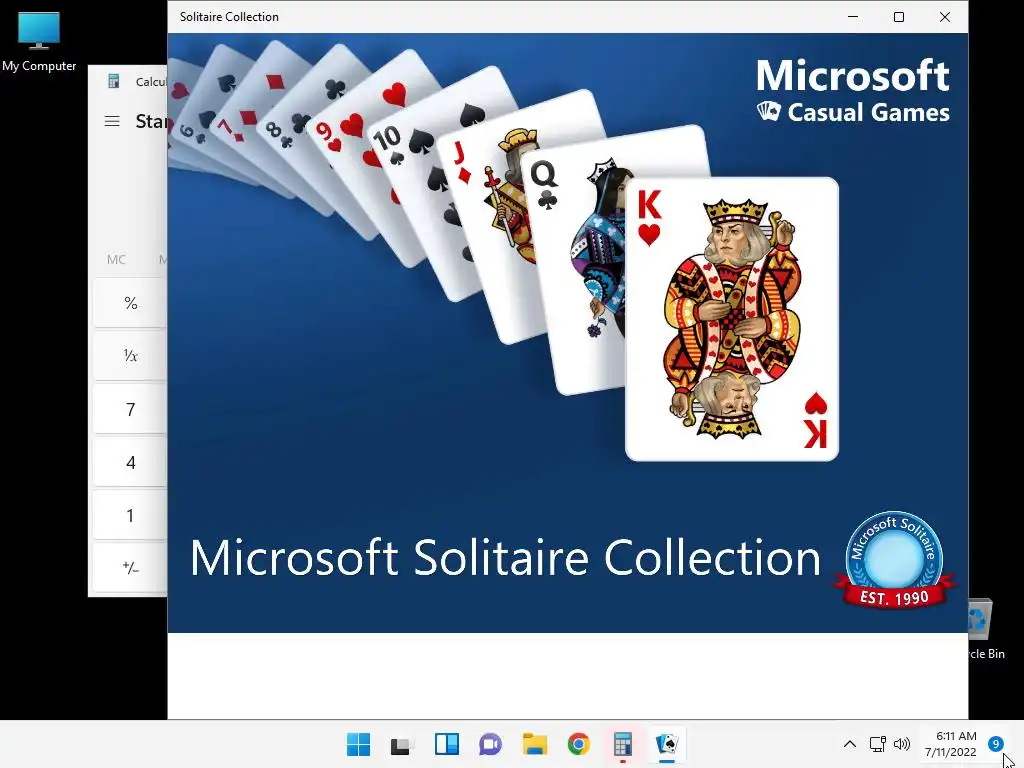Viewport: 1024px width, 768px height.
Task: Click the reciprocal 1/x key in Calculator
Action: tap(131, 356)
